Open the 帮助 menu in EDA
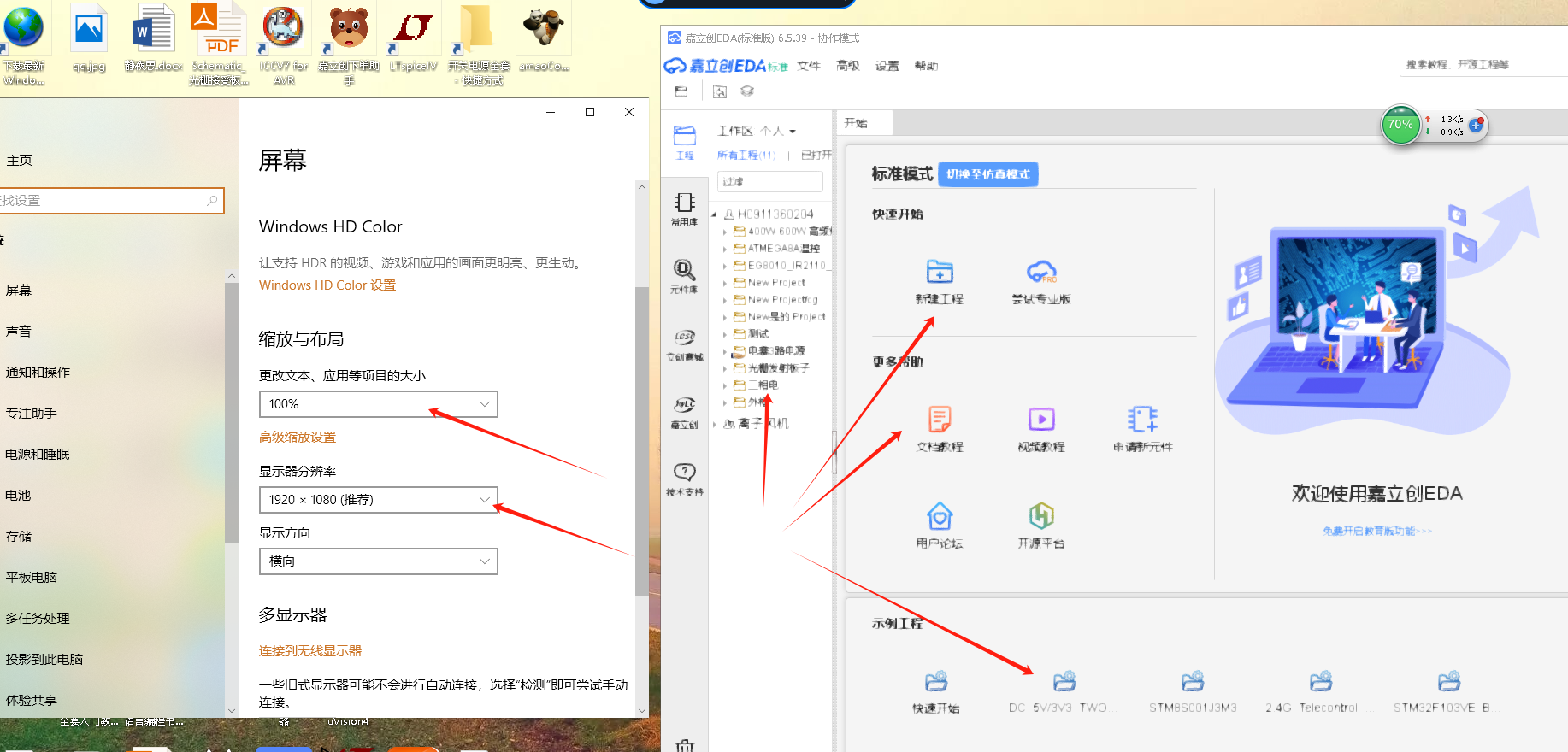Viewport: 1568px width, 752px height. click(x=926, y=66)
